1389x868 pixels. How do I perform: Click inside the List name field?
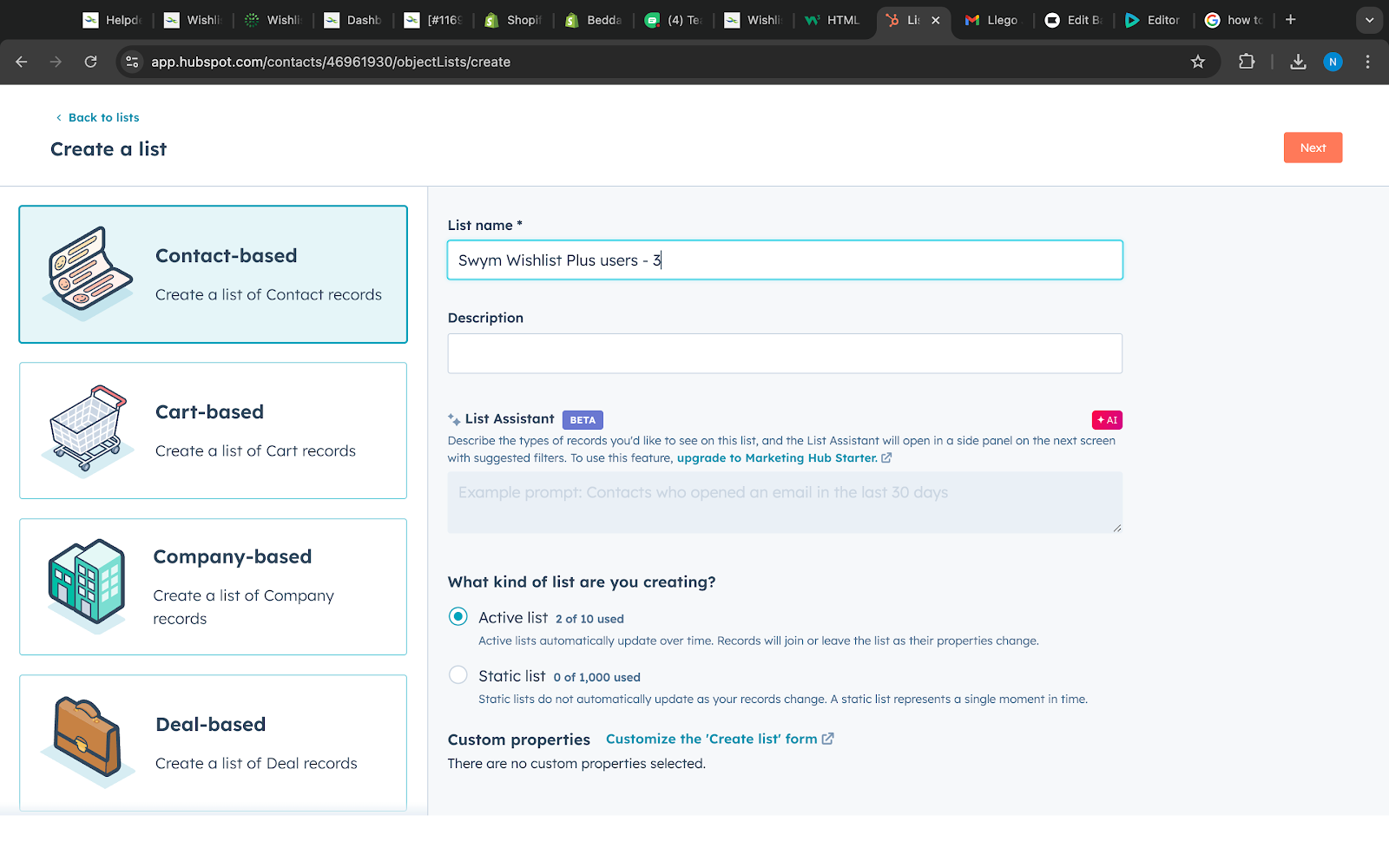(x=785, y=260)
